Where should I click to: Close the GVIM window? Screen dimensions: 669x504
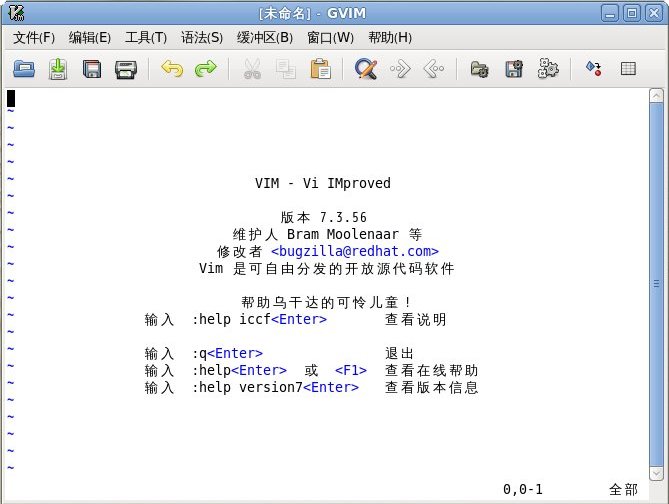click(654, 13)
